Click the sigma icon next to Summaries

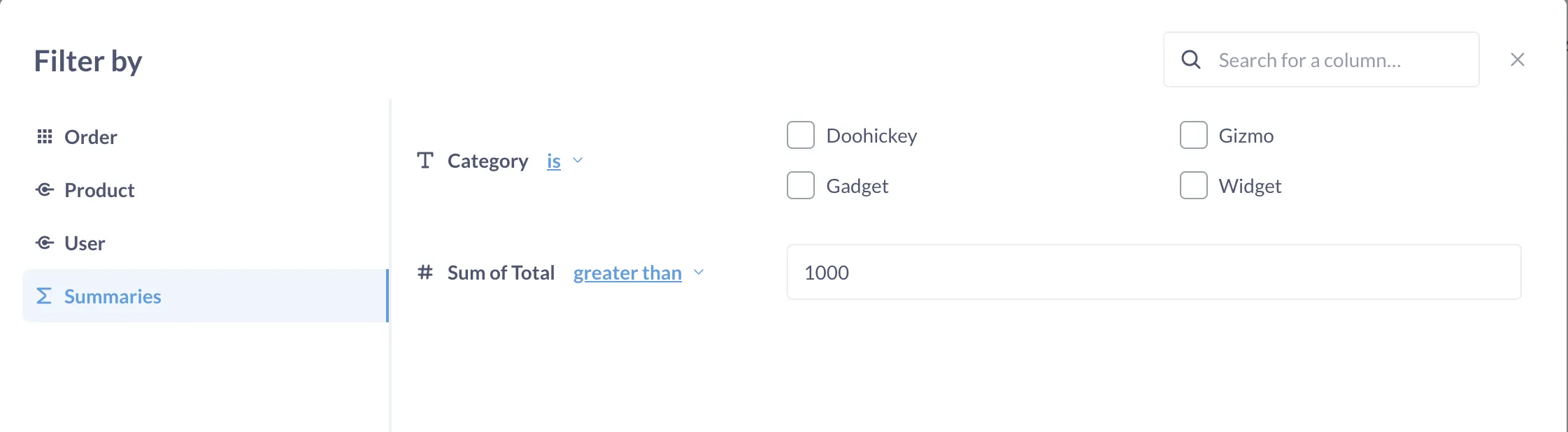tap(45, 296)
